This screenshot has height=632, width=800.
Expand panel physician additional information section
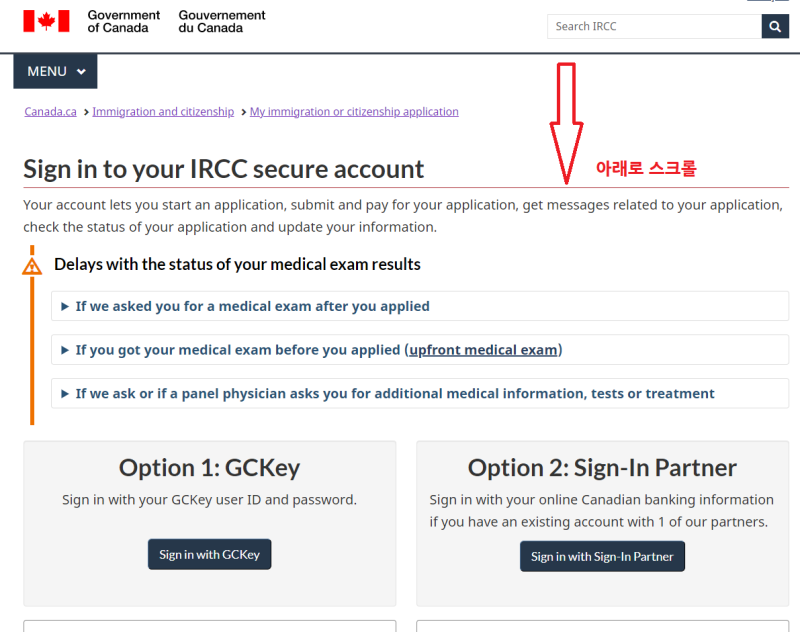point(420,393)
